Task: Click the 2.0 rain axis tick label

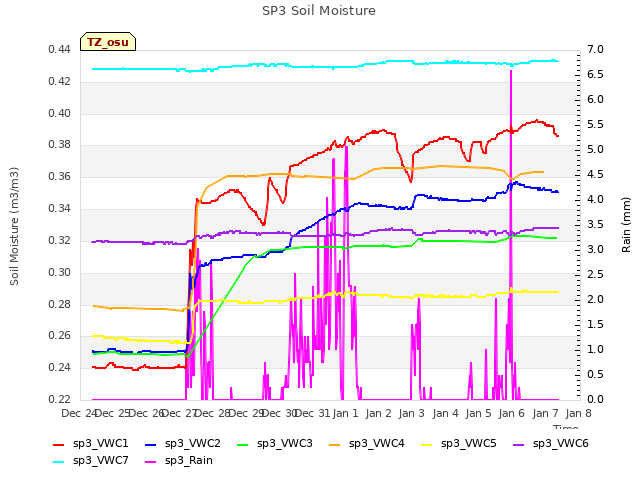Action: point(595,300)
